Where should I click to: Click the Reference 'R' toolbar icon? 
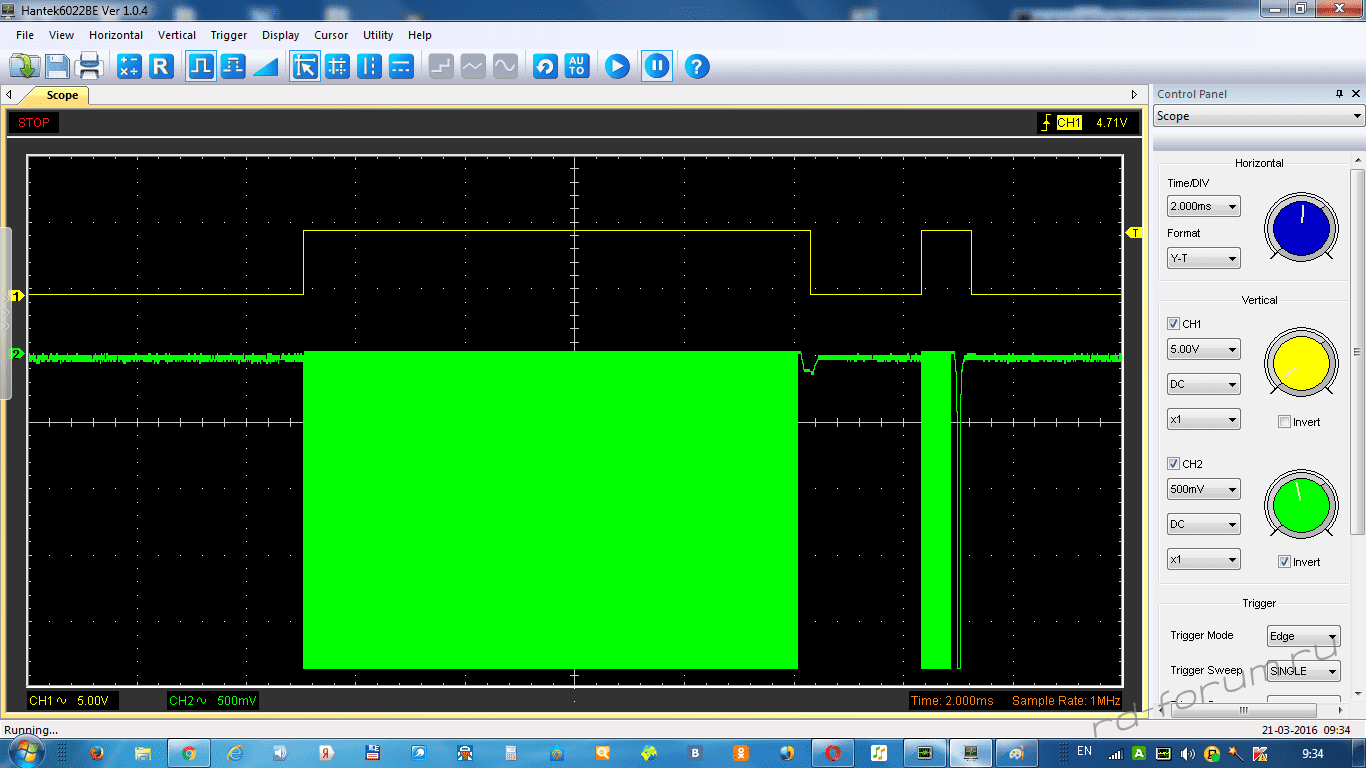click(x=161, y=67)
